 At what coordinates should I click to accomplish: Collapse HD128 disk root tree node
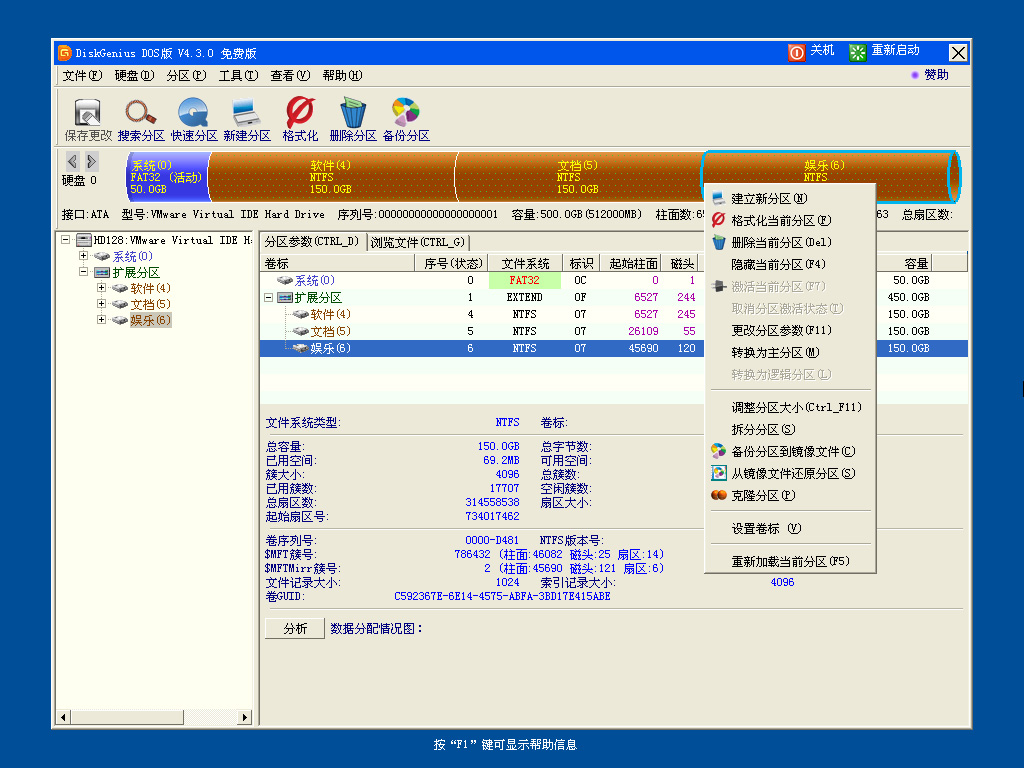tap(66, 240)
